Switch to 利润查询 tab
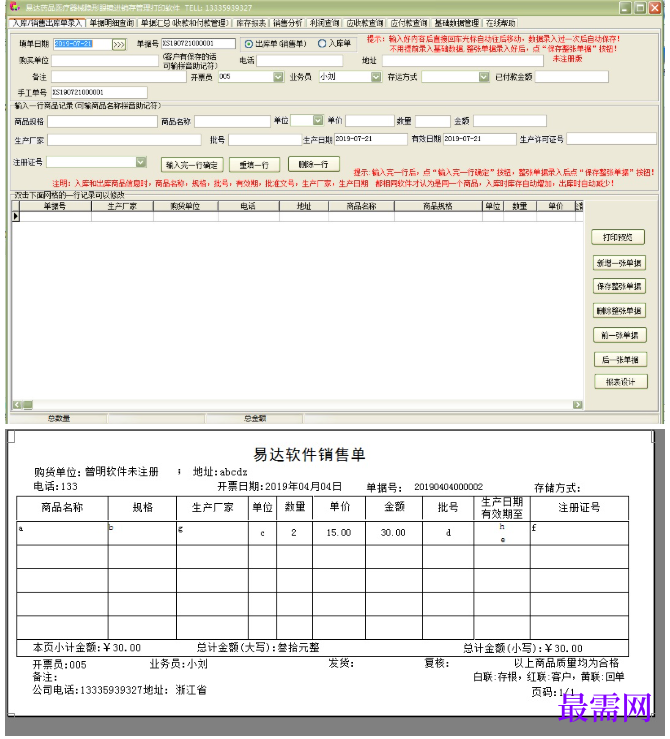The image size is (670, 739). [325, 23]
